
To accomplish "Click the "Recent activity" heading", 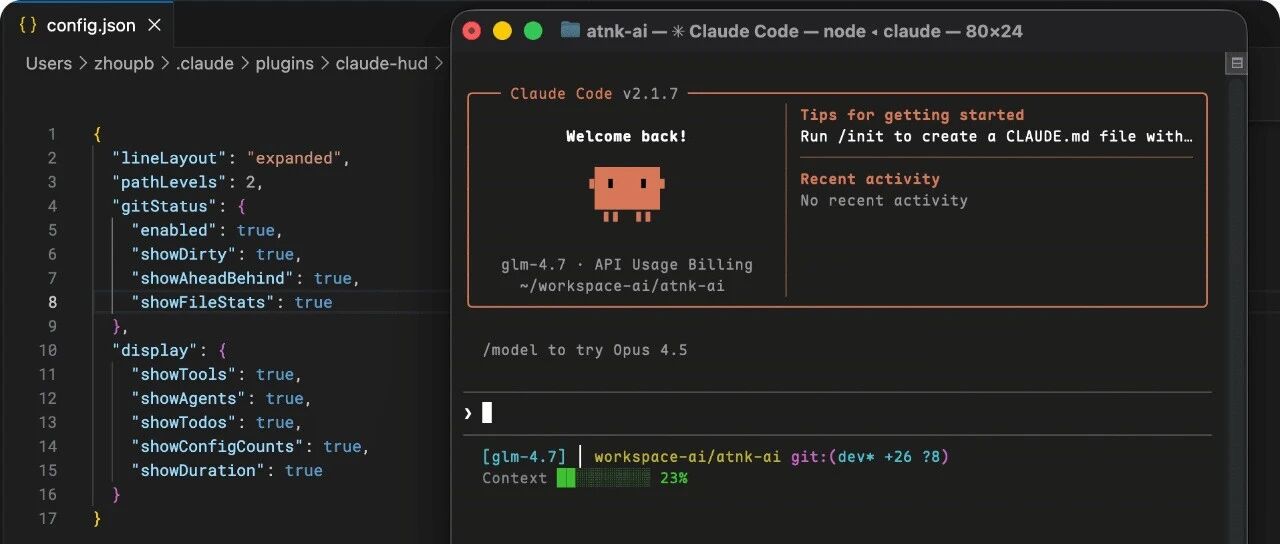I will 870,179.
